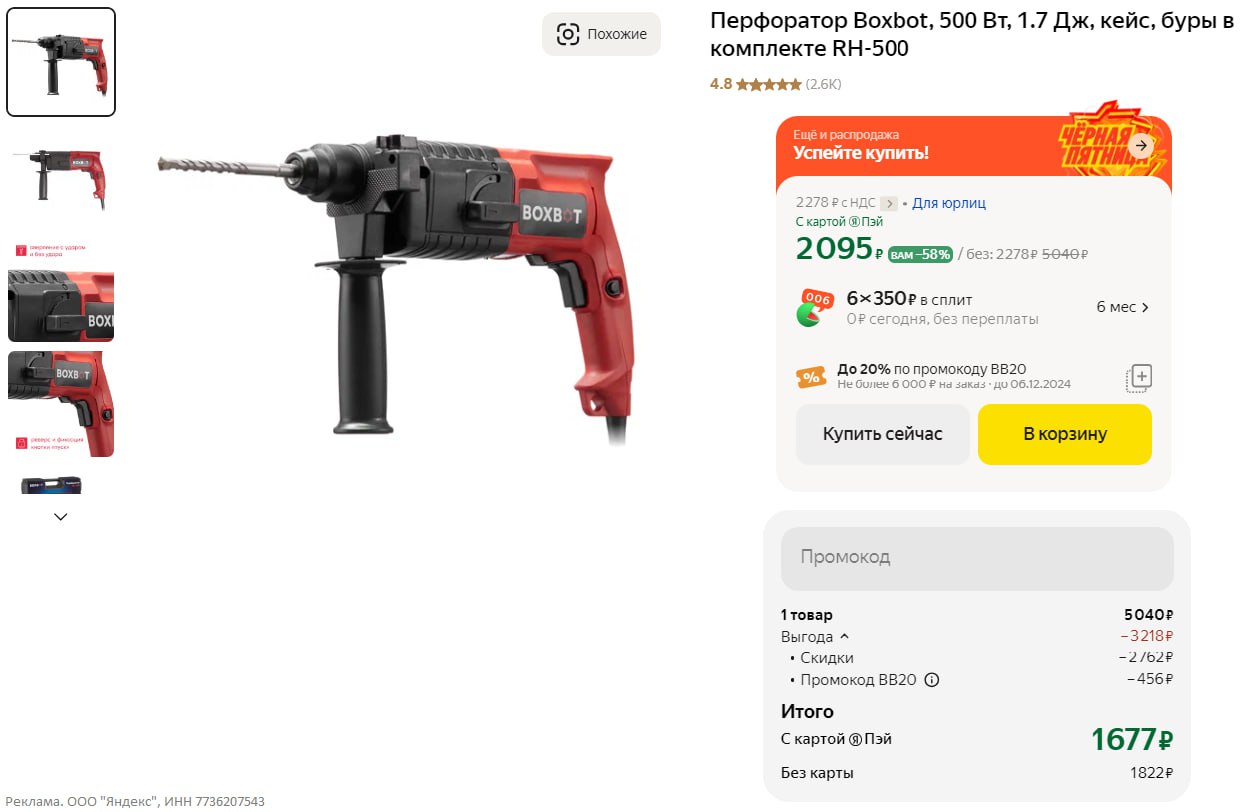Expand the 6 мес split term options
Image resolution: width=1242 pixels, height=812 pixels.
pos(1123,307)
